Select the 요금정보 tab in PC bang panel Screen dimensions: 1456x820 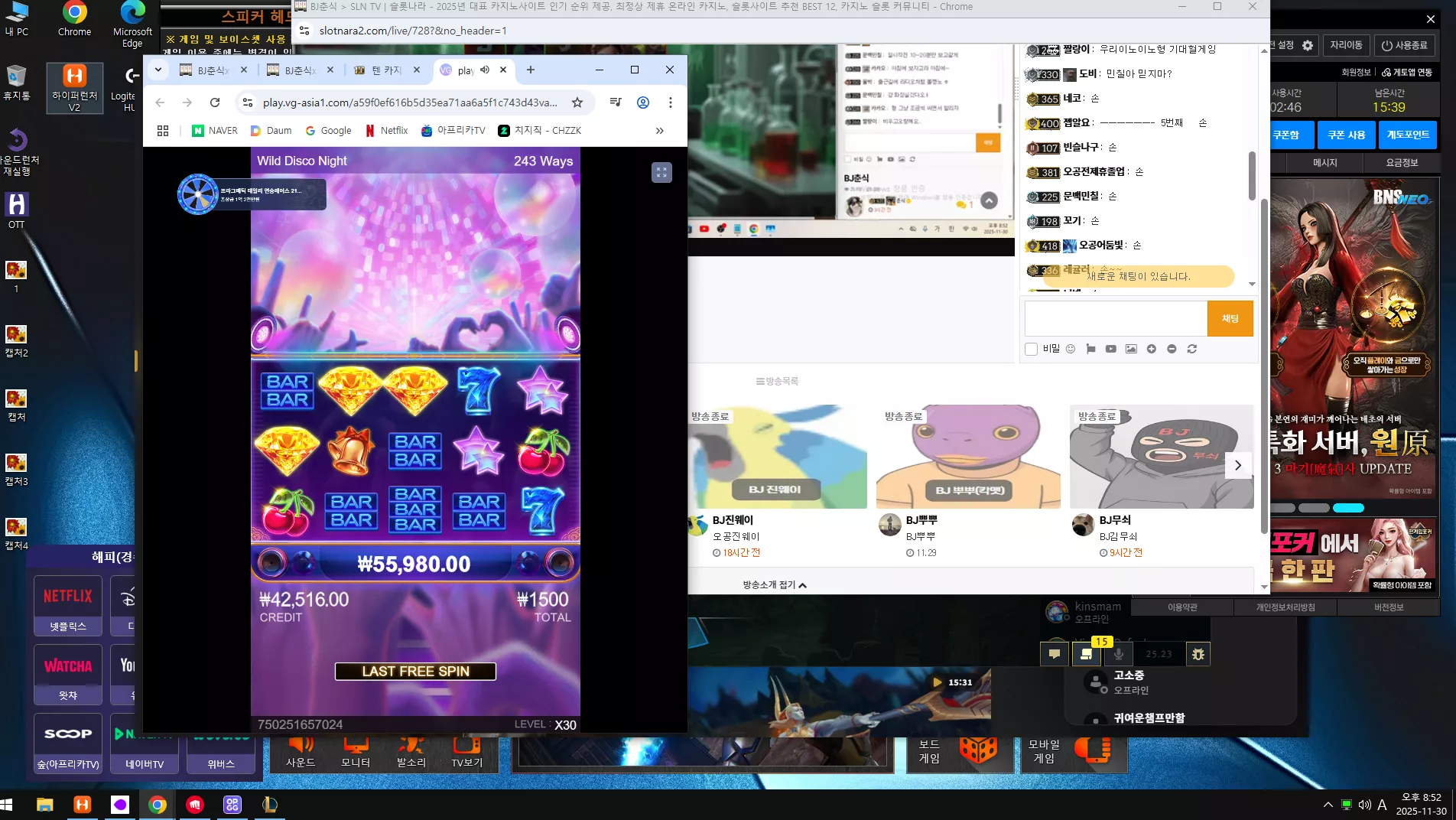(x=1402, y=162)
